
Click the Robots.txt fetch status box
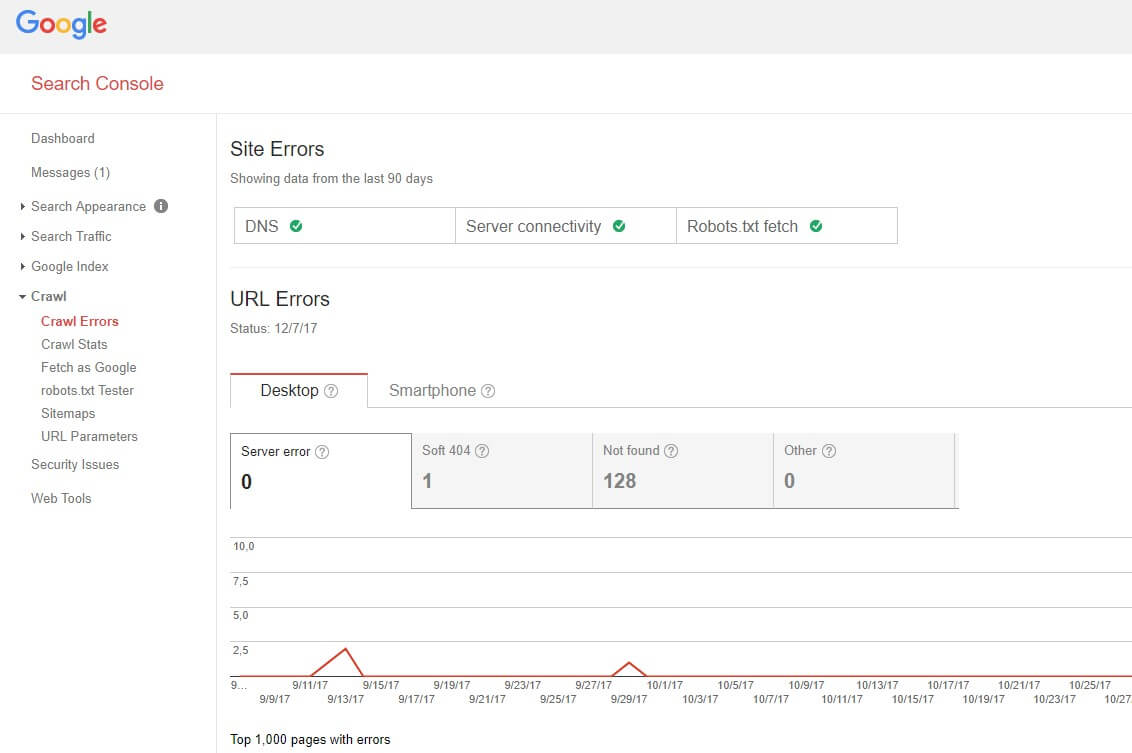(787, 225)
